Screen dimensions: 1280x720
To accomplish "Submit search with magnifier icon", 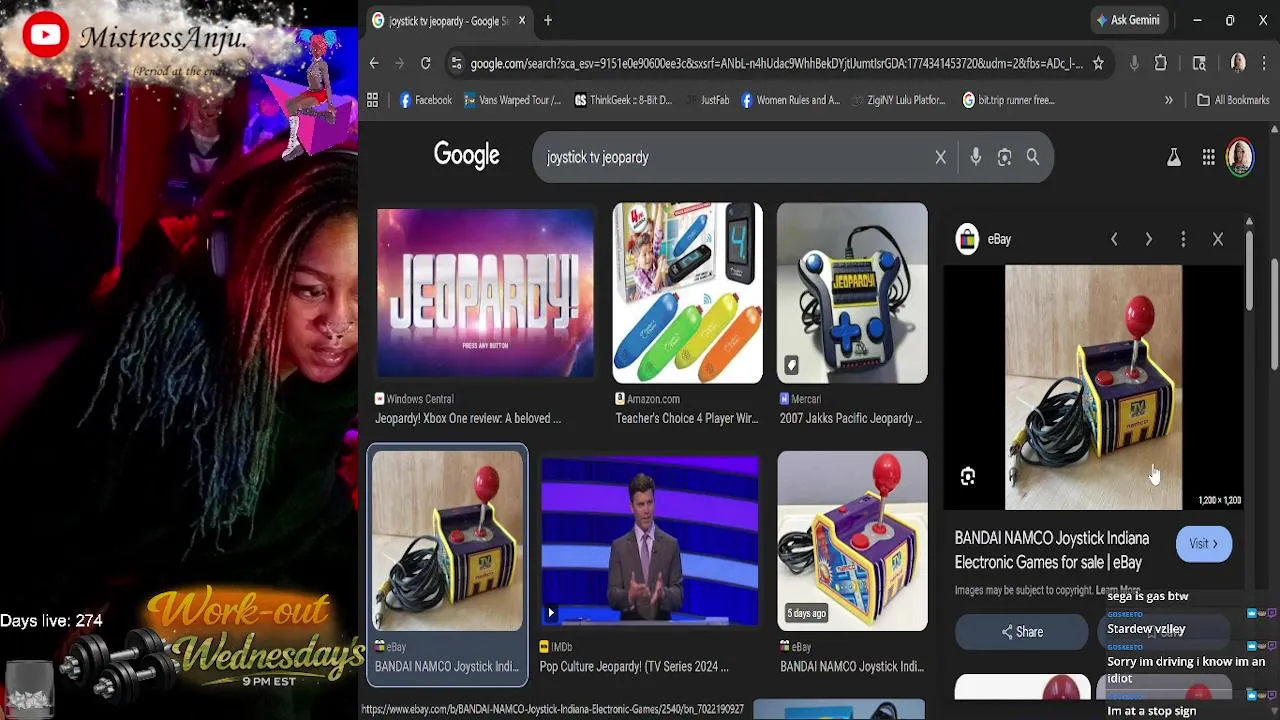I will pyautogui.click(x=1032, y=157).
